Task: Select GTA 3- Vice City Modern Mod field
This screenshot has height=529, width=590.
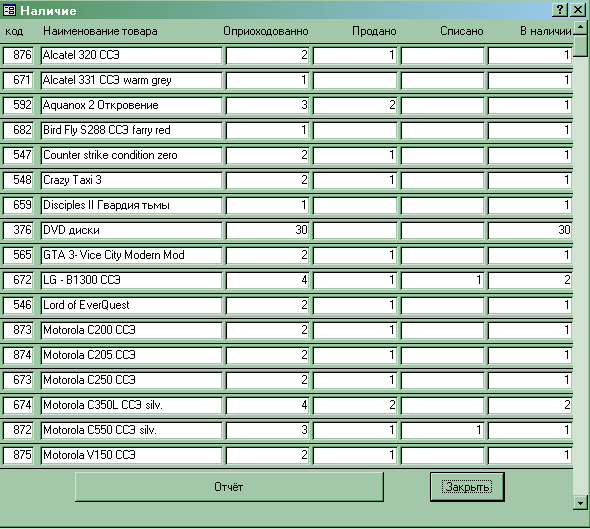Action: pyautogui.click(x=131, y=255)
